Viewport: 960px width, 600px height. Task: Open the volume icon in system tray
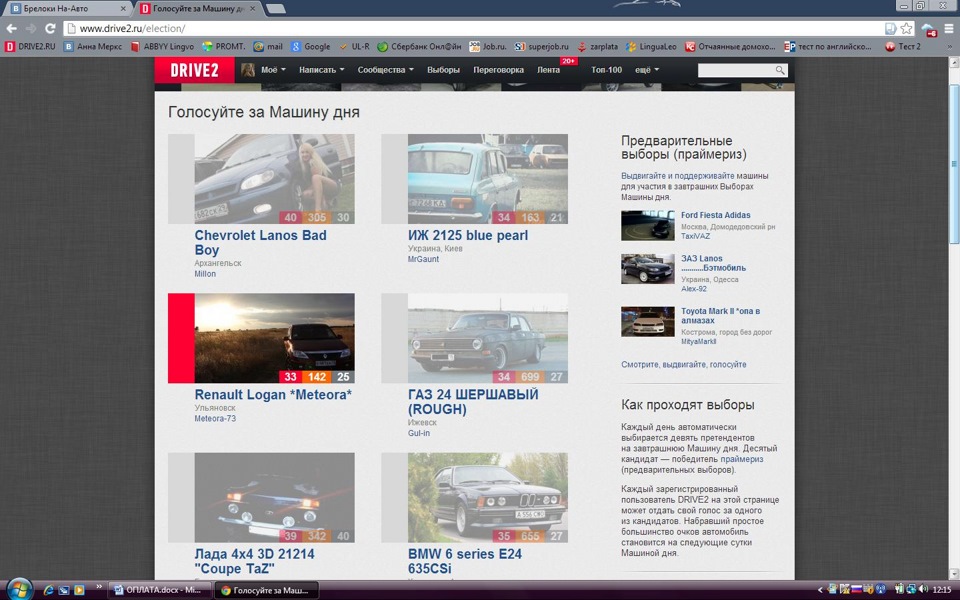[x=923, y=589]
